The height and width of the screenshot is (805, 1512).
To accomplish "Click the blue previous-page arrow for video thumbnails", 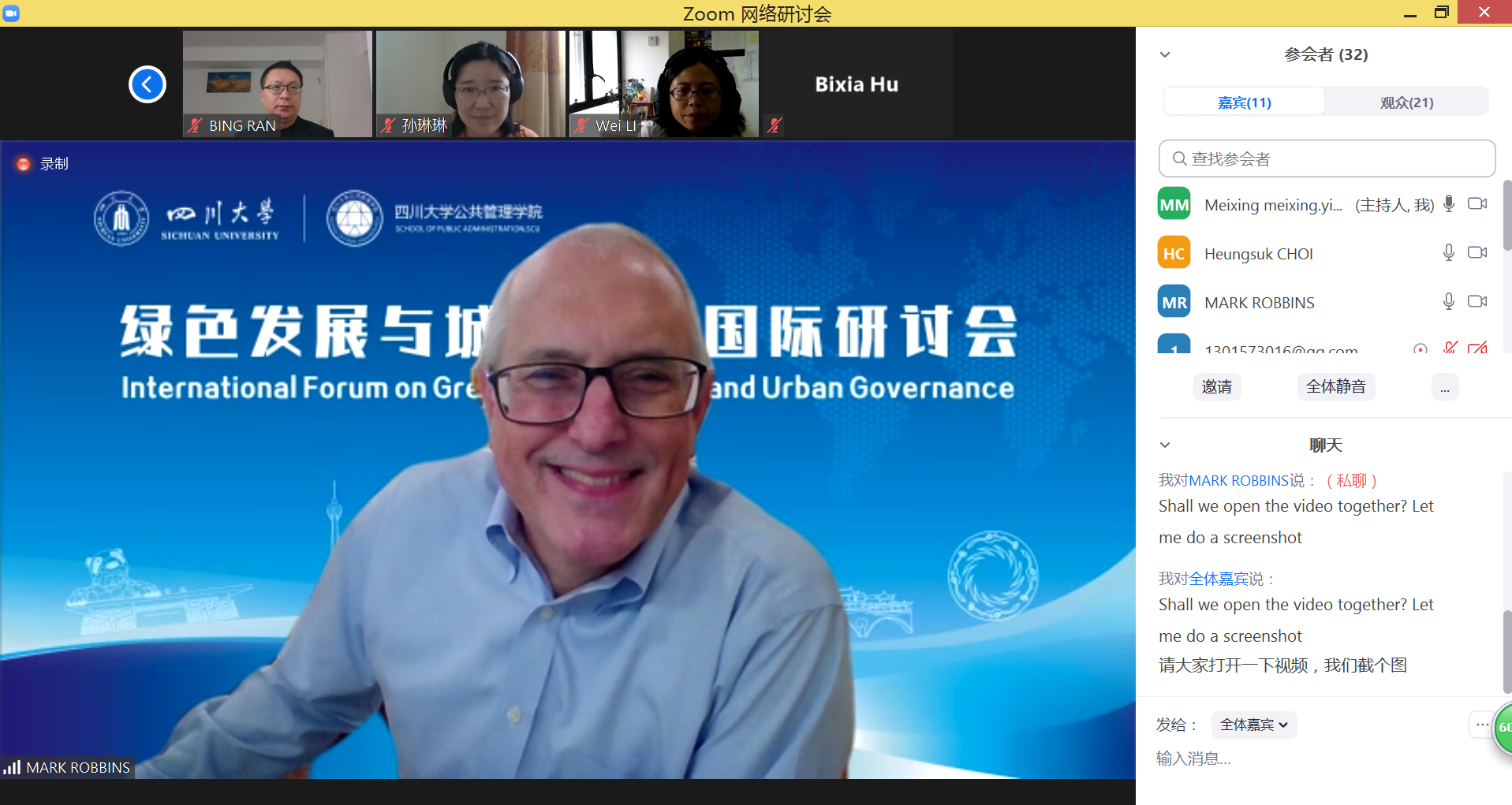I will tap(147, 84).
